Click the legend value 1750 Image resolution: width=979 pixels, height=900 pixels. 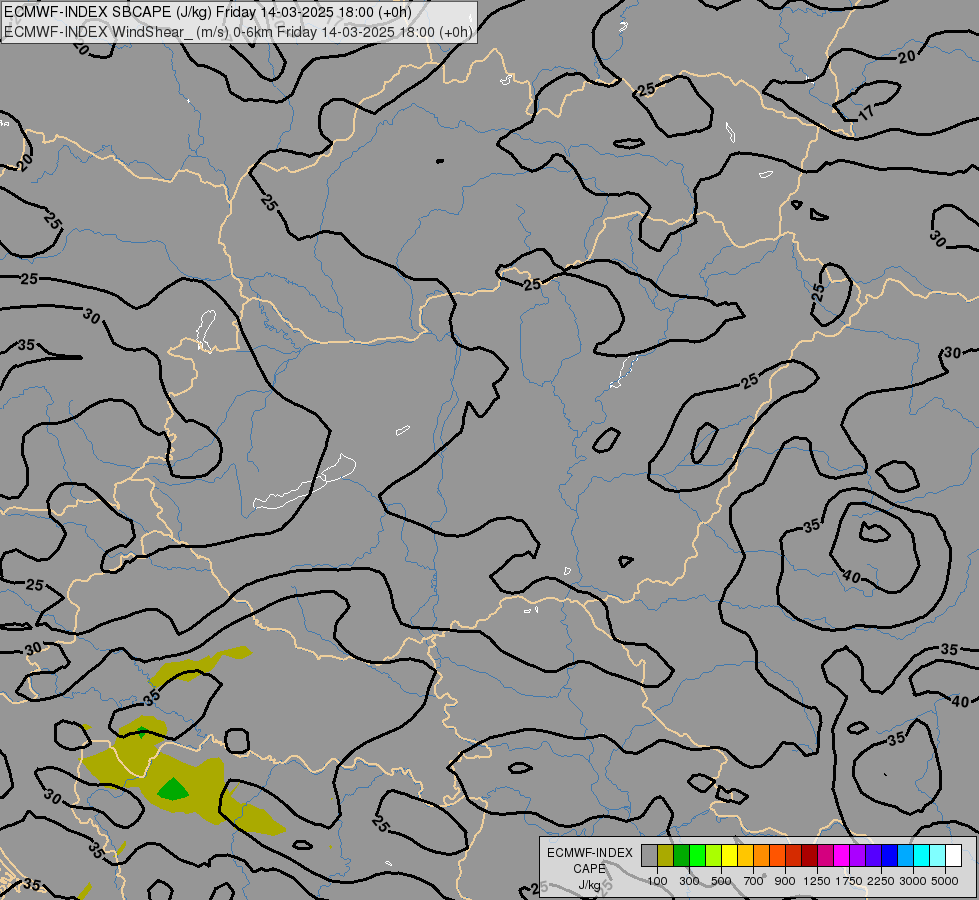(x=849, y=881)
